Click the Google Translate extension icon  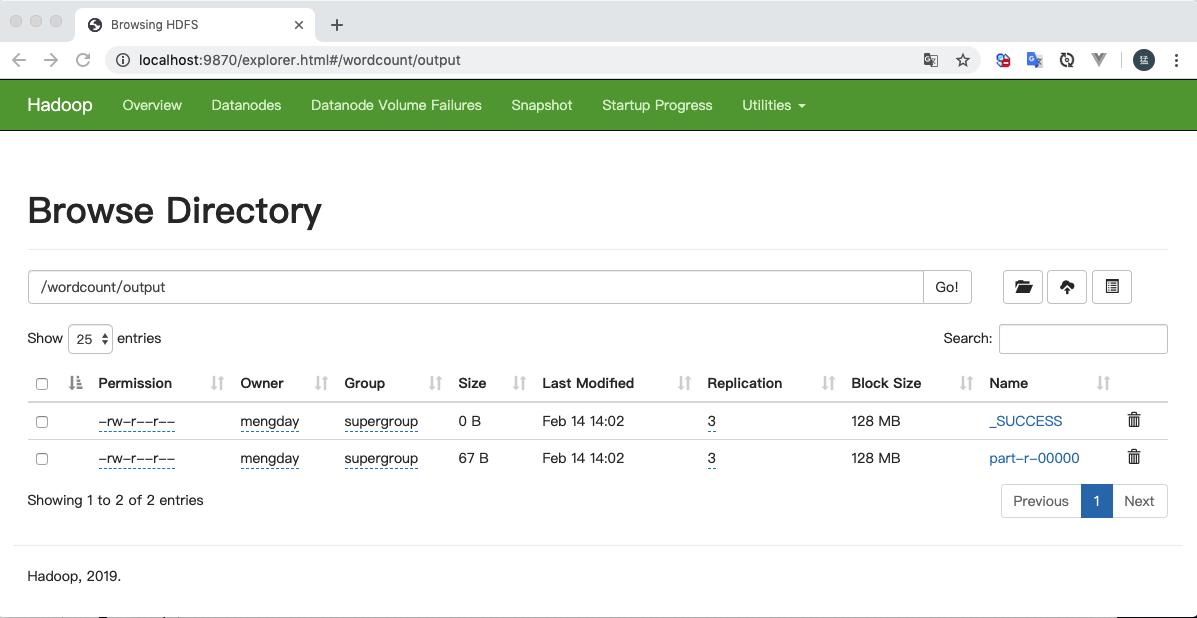(x=1035, y=60)
